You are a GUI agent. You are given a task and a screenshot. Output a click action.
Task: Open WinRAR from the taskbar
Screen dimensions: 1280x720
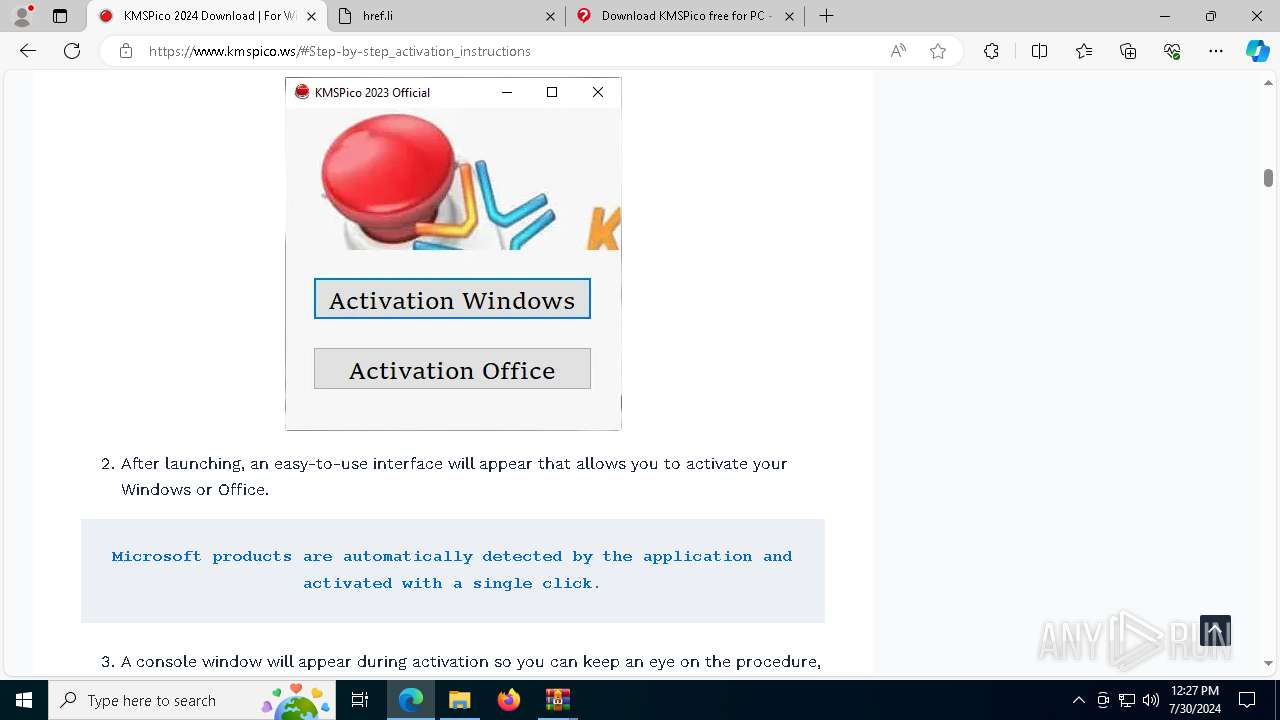pos(557,700)
